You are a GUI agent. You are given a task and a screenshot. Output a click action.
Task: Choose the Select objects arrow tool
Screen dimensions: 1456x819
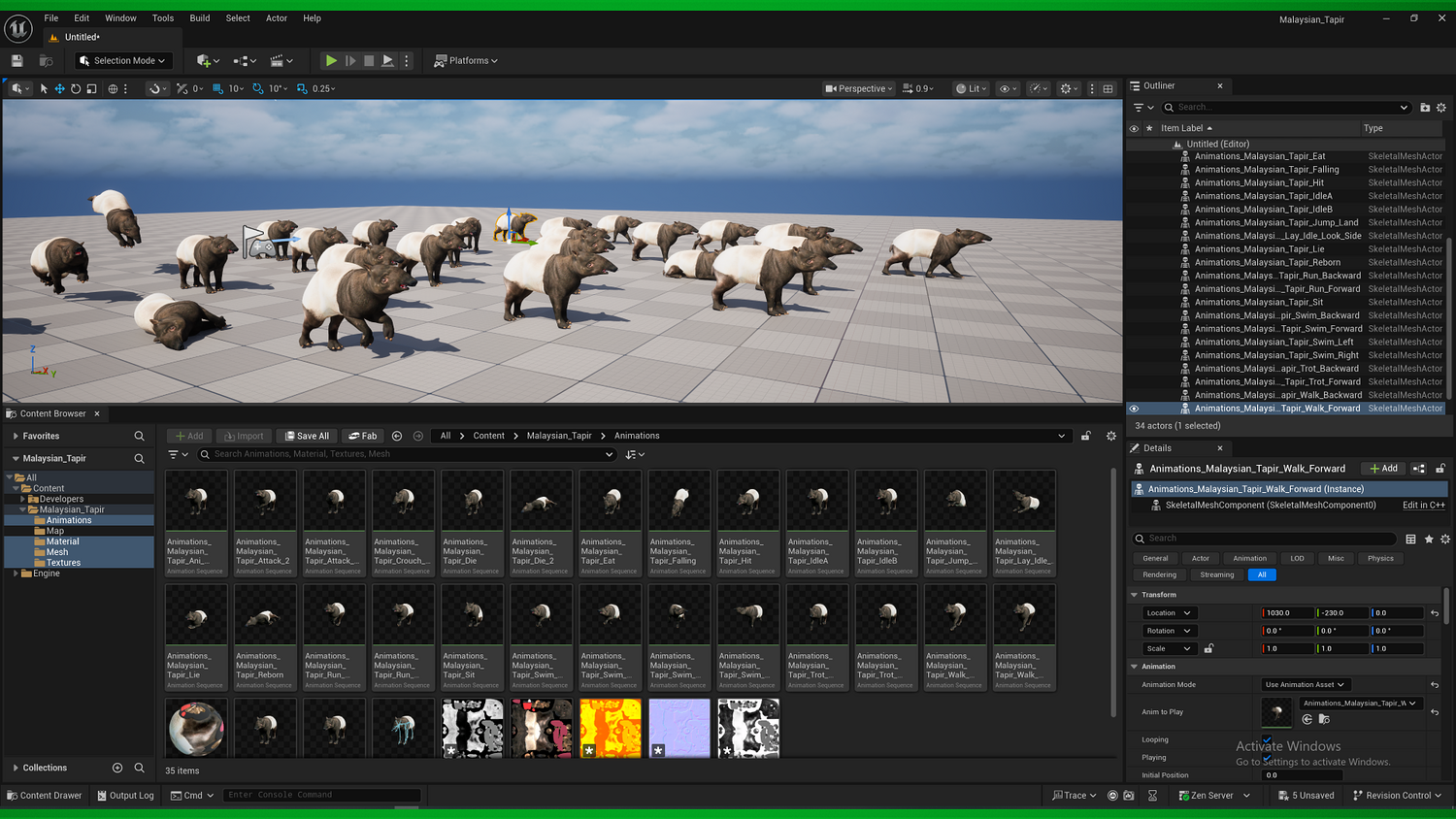pos(44,88)
